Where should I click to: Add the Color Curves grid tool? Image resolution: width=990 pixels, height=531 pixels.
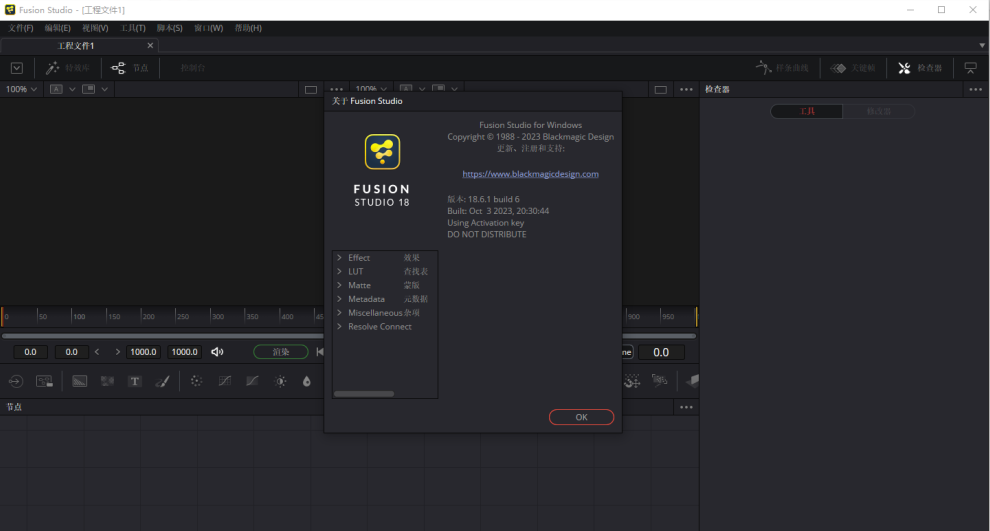[224, 381]
